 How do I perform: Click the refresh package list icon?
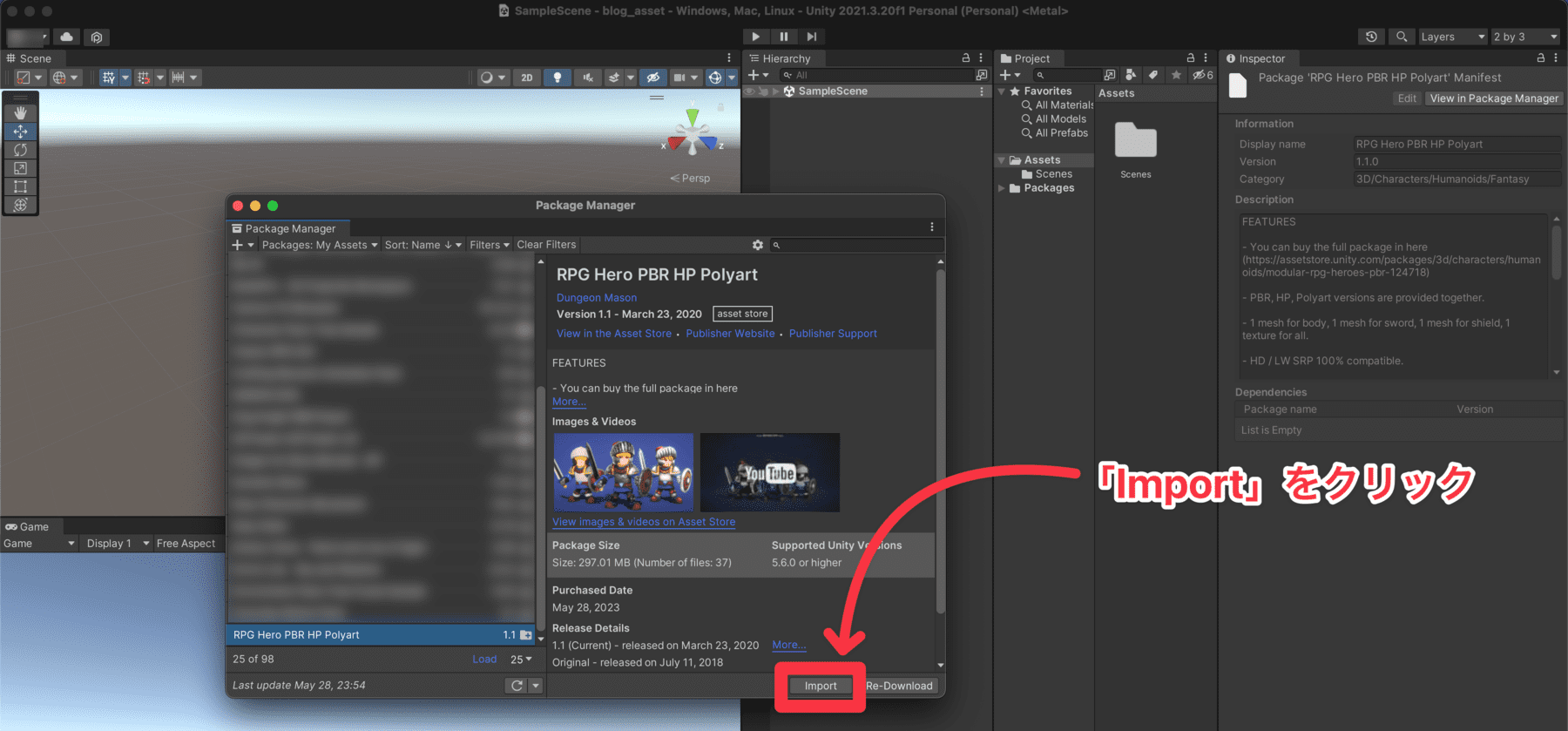click(517, 686)
